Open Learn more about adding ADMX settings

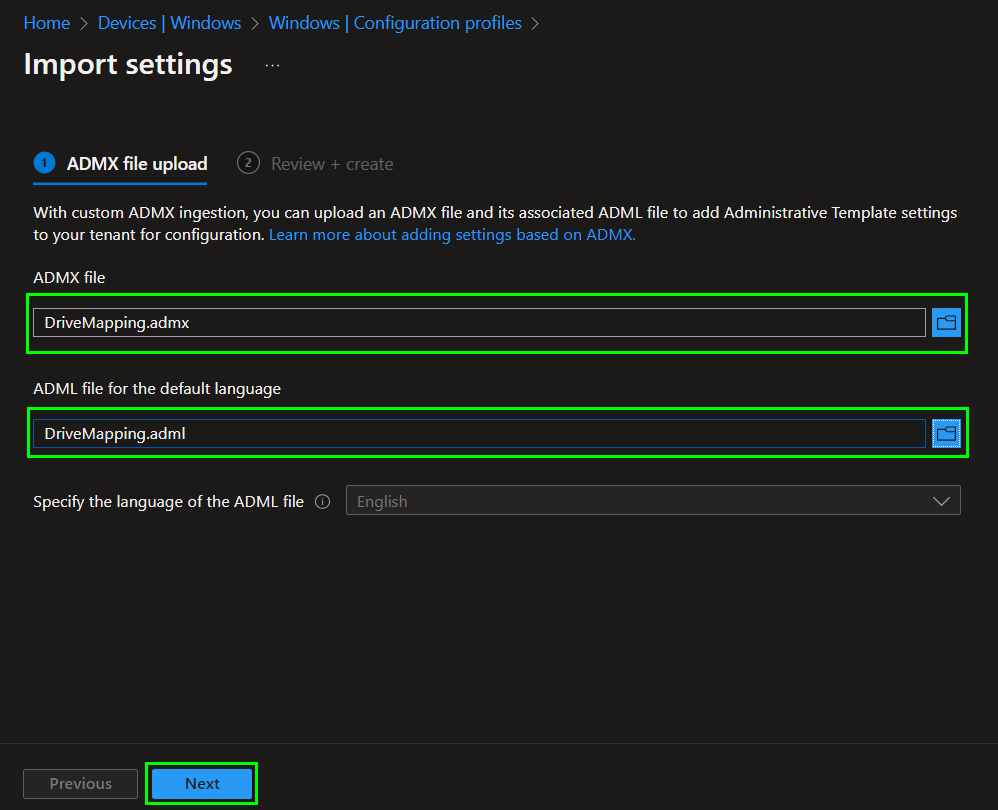click(x=452, y=235)
